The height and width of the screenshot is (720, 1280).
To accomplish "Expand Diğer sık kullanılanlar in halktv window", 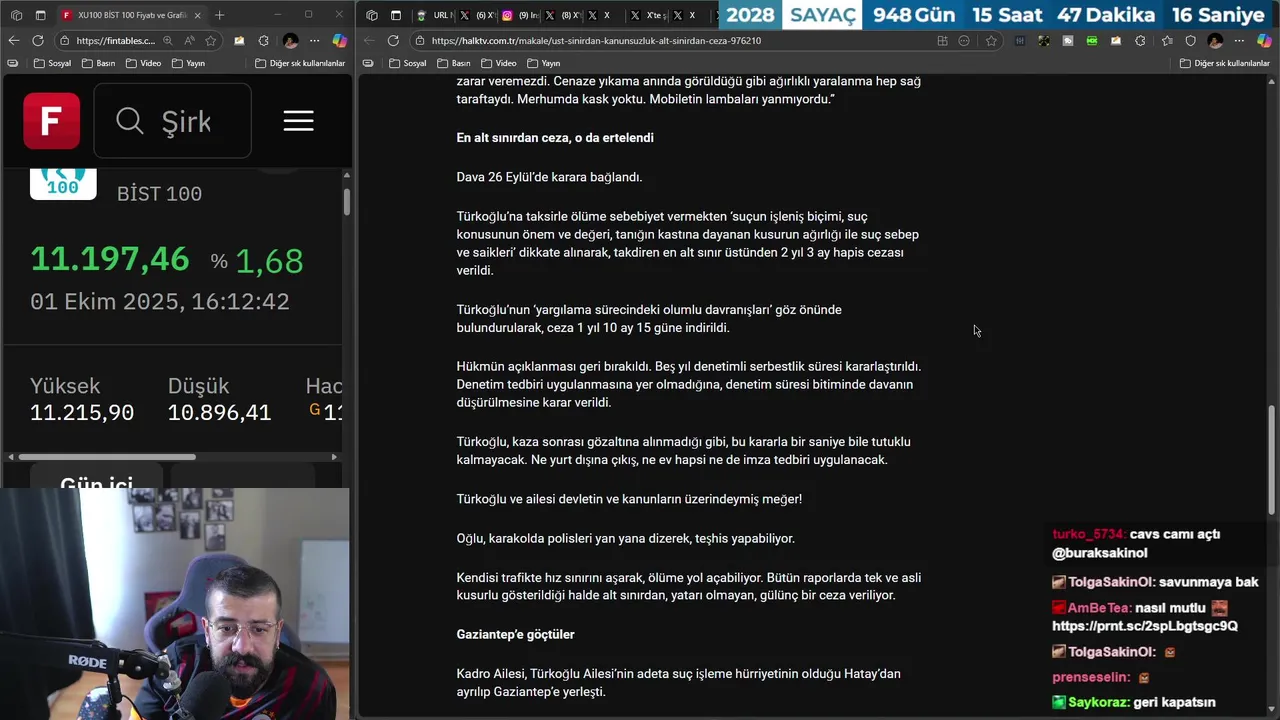I will click(x=1224, y=63).
